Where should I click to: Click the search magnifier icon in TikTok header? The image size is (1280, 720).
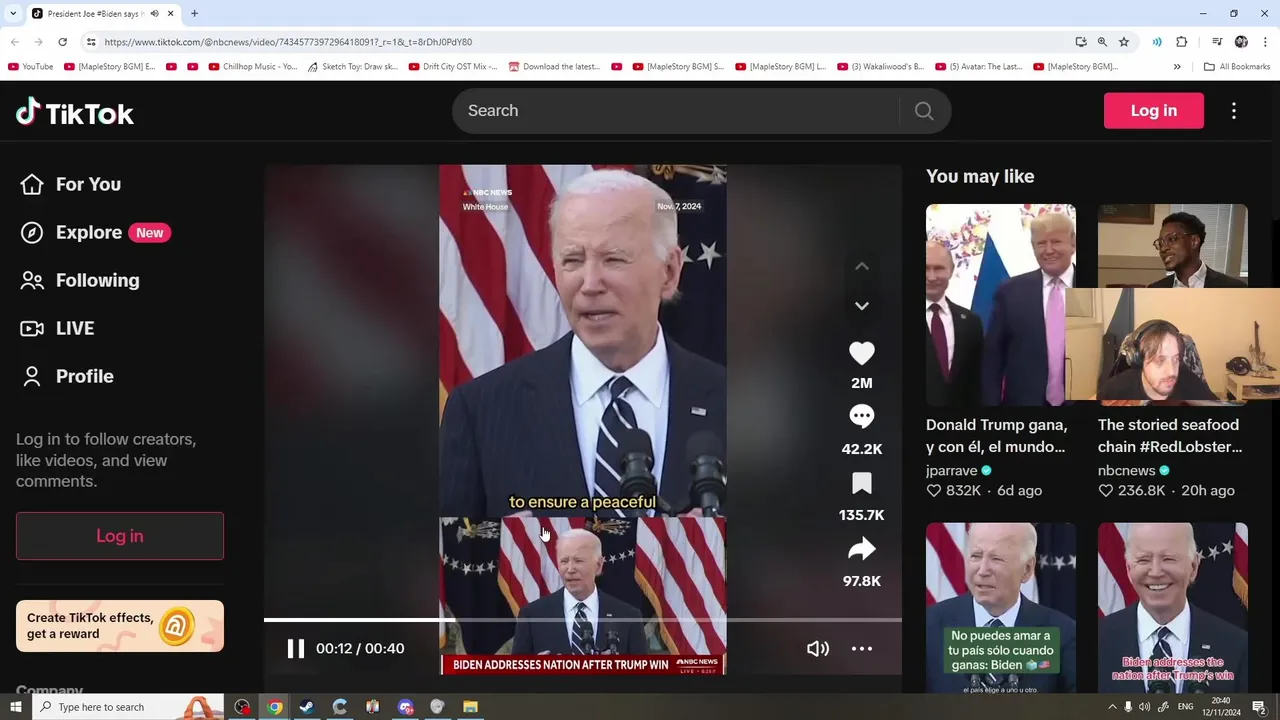click(924, 111)
